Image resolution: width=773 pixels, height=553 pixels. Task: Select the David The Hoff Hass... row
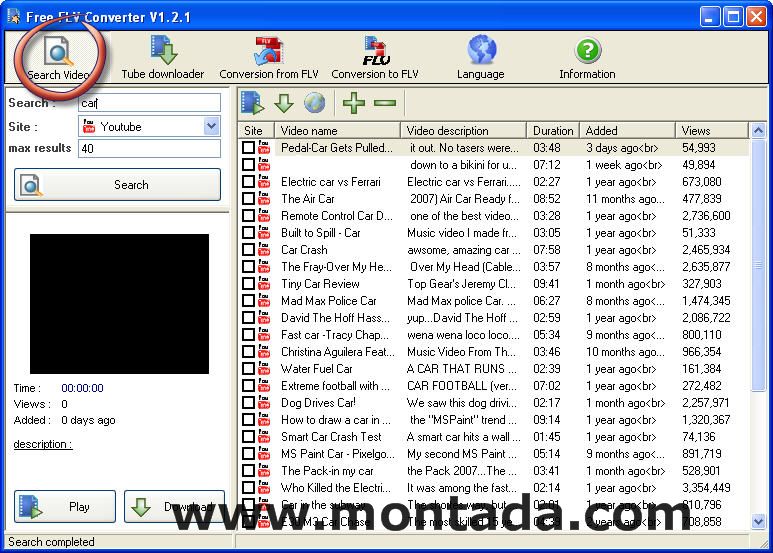coord(494,317)
